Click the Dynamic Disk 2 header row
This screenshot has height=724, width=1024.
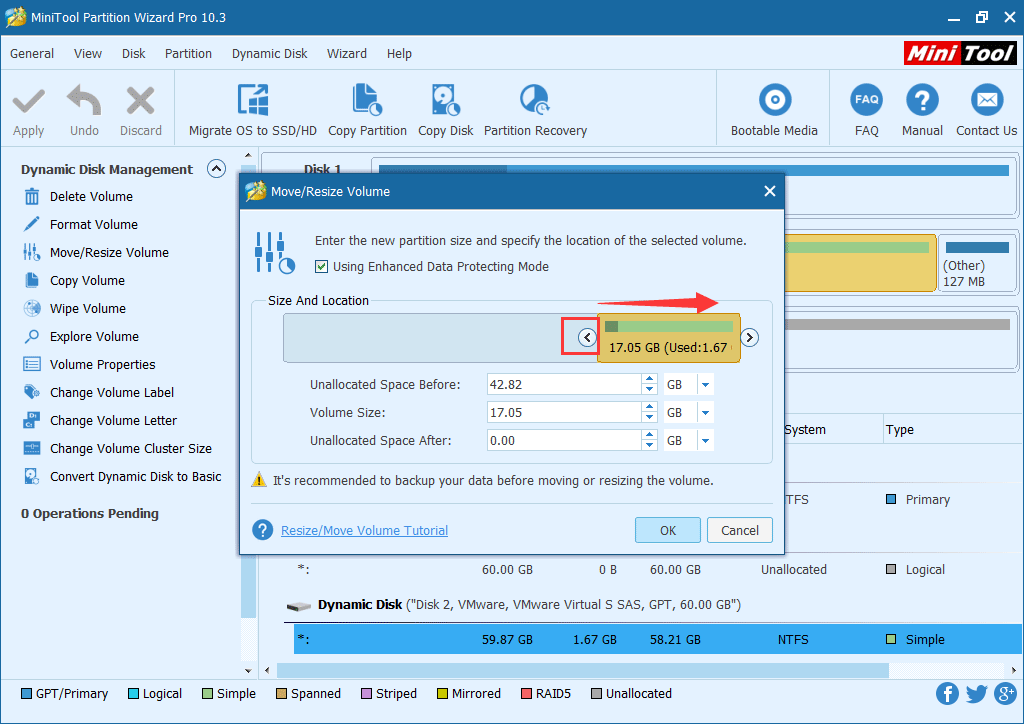click(513, 605)
